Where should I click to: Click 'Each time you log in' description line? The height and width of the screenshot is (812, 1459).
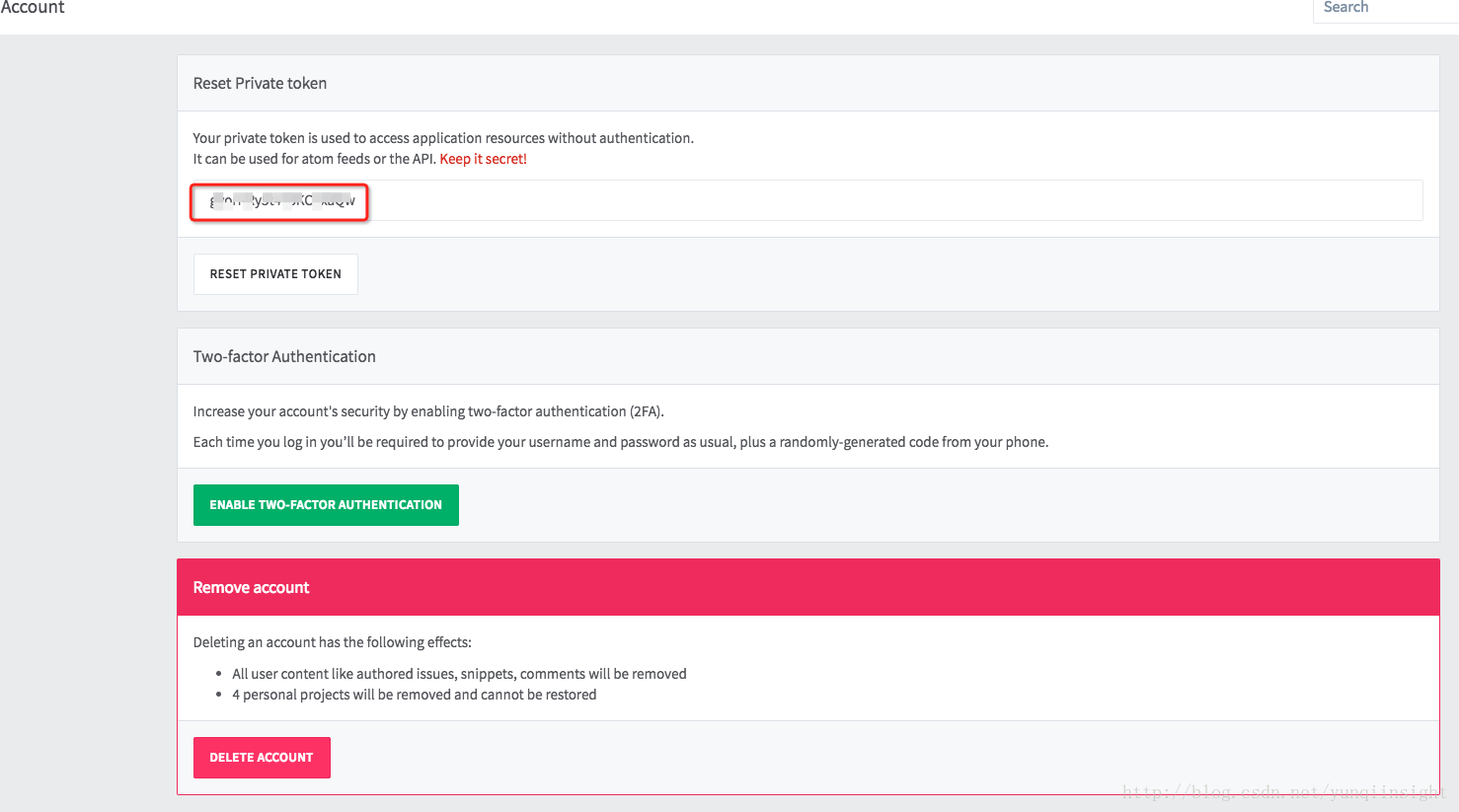[621, 442]
